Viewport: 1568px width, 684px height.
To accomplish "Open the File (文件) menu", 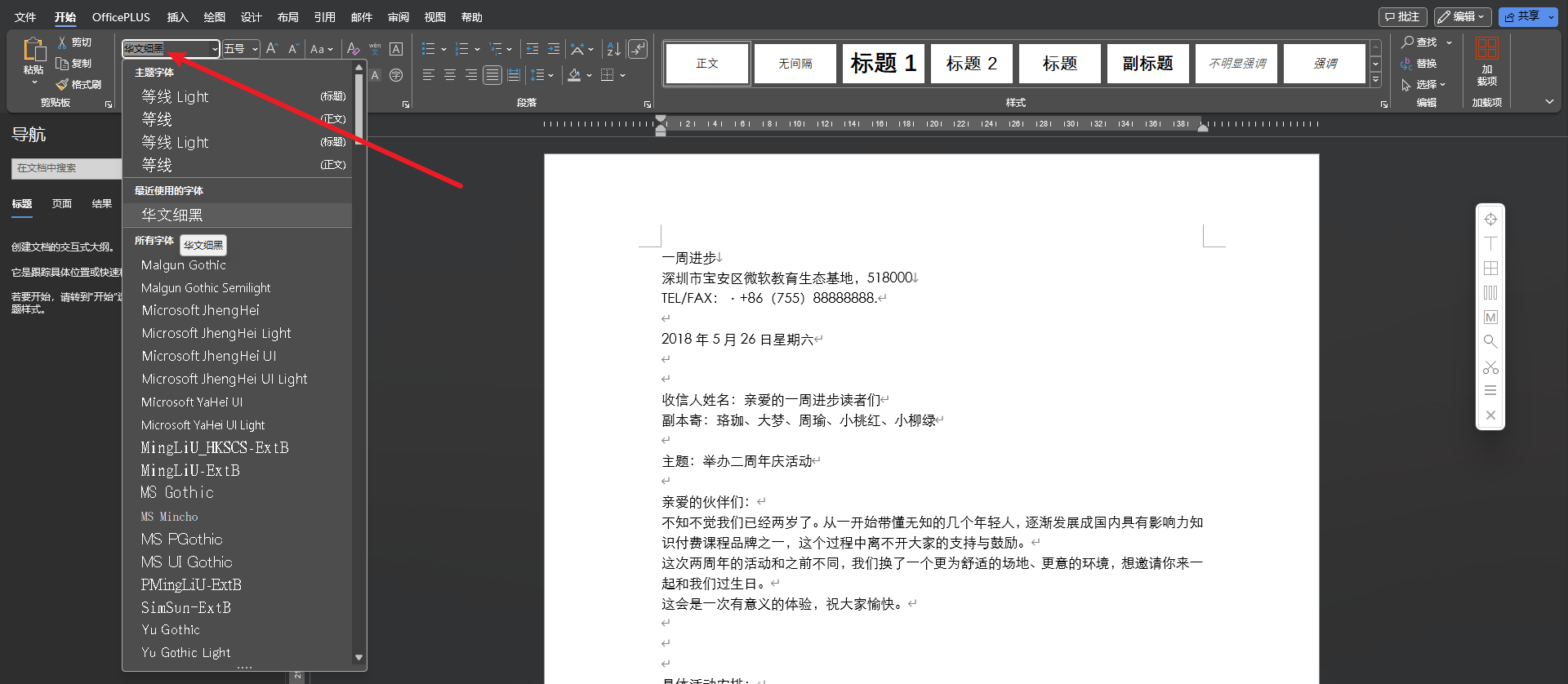I will coord(25,16).
